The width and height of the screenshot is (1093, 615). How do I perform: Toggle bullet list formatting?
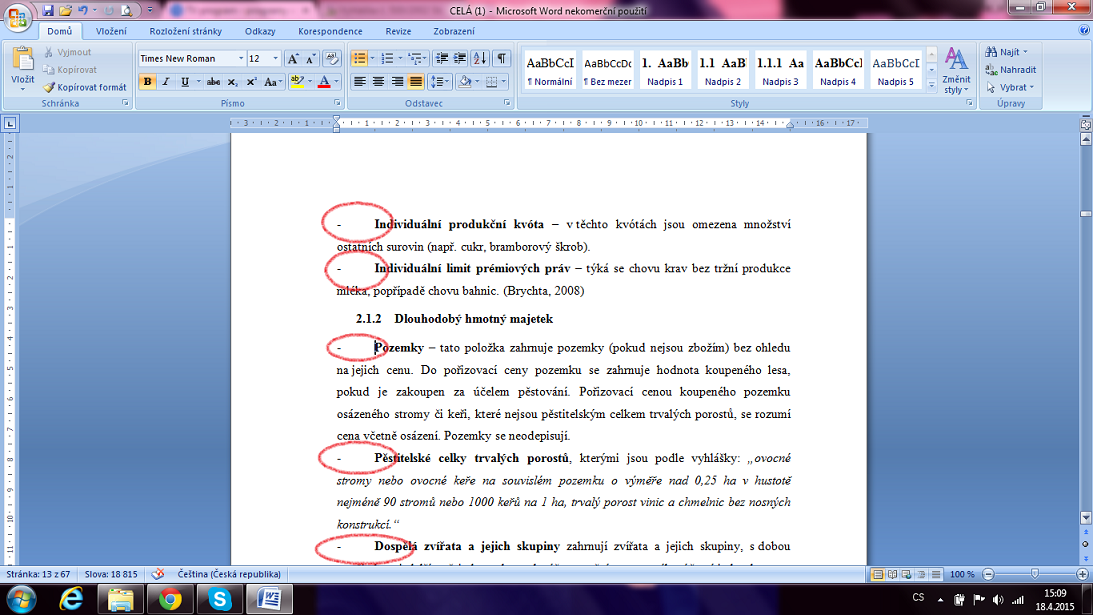point(360,59)
